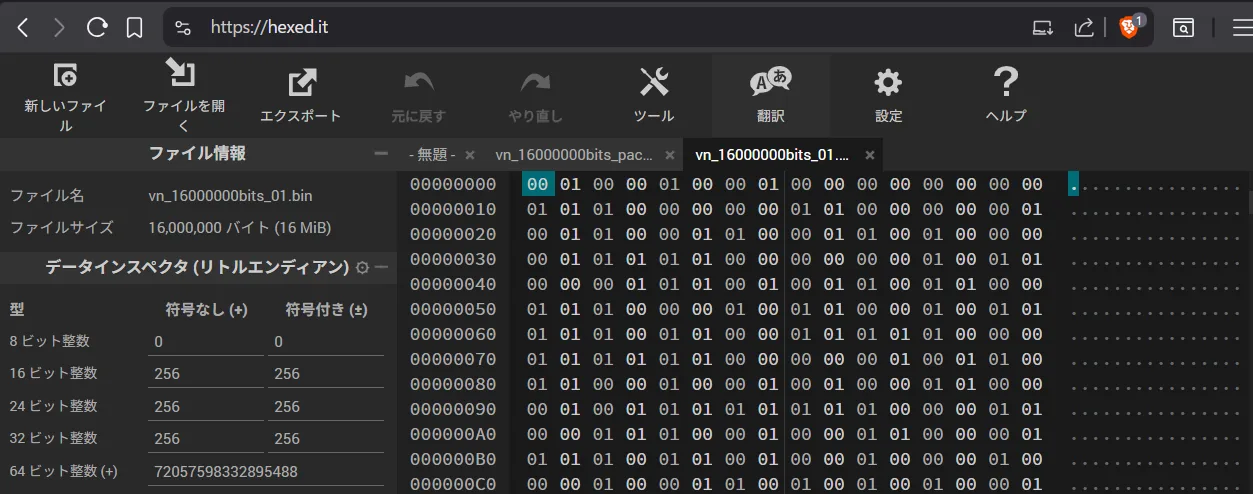Click the browser reload icon

pyautogui.click(x=97, y=28)
